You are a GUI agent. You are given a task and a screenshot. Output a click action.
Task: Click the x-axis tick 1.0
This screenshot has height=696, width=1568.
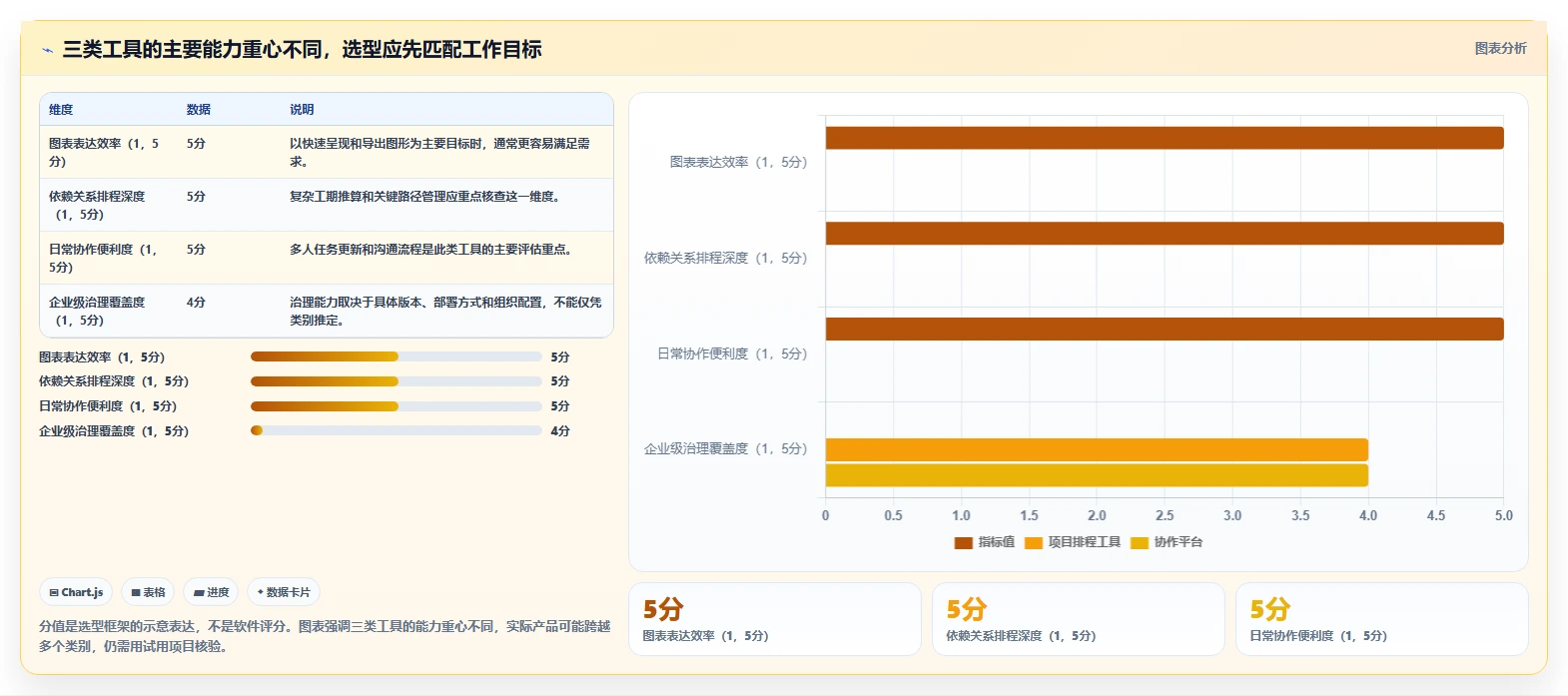pyautogui.click(x=961, y=516)
